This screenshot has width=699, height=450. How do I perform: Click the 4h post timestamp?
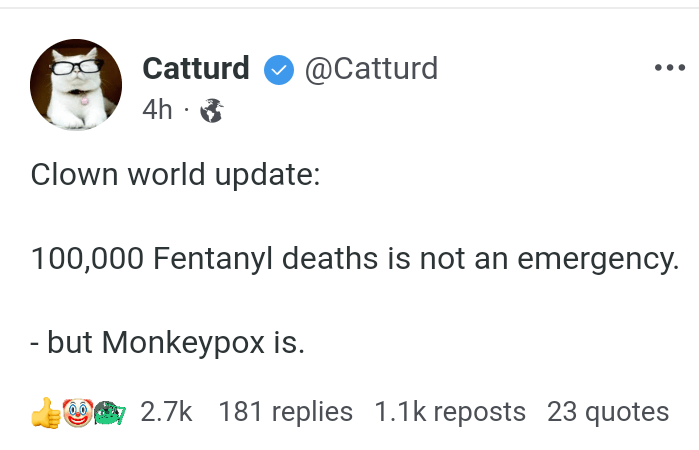pyautogui.click(x=158, y=110)
